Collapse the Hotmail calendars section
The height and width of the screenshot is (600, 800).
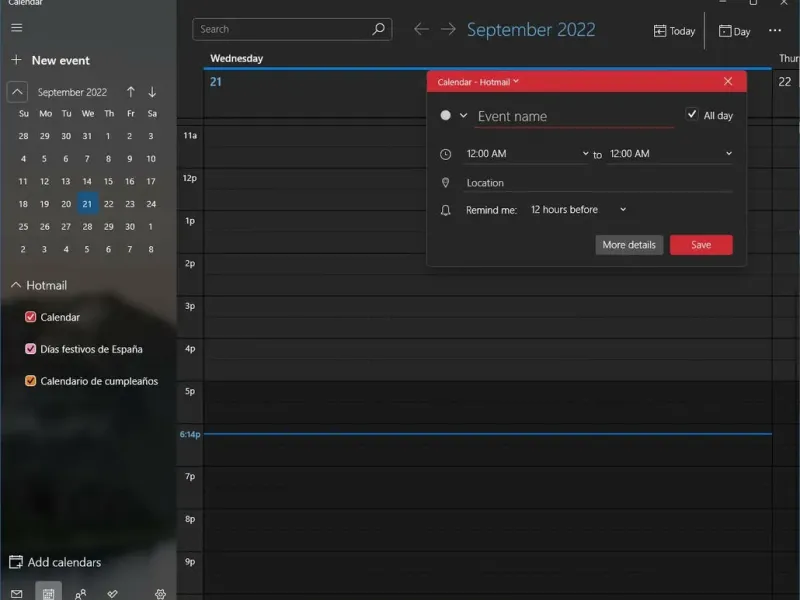[16, 285]
